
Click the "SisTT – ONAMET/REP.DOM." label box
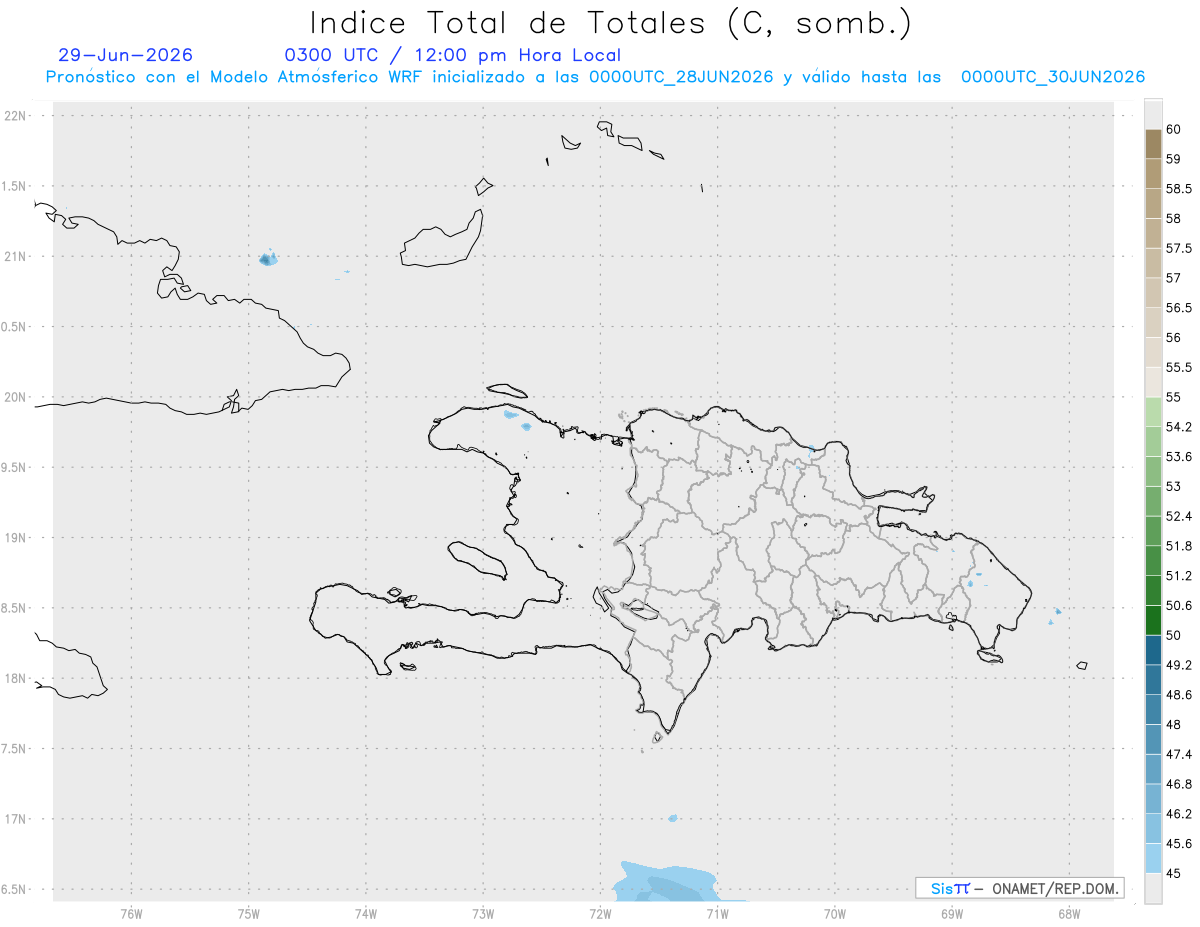[x=1020, y=888]
